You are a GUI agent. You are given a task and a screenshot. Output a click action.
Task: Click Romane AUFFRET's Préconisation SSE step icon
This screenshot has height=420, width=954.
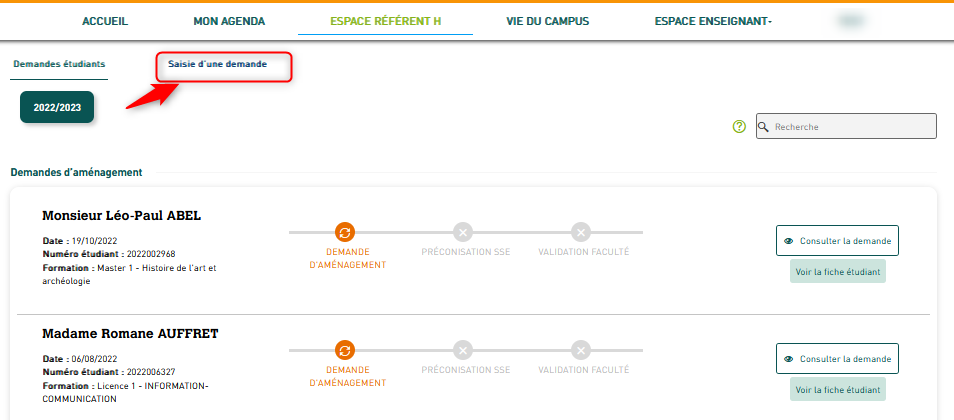pyautogui.click(x=462, y=350)
